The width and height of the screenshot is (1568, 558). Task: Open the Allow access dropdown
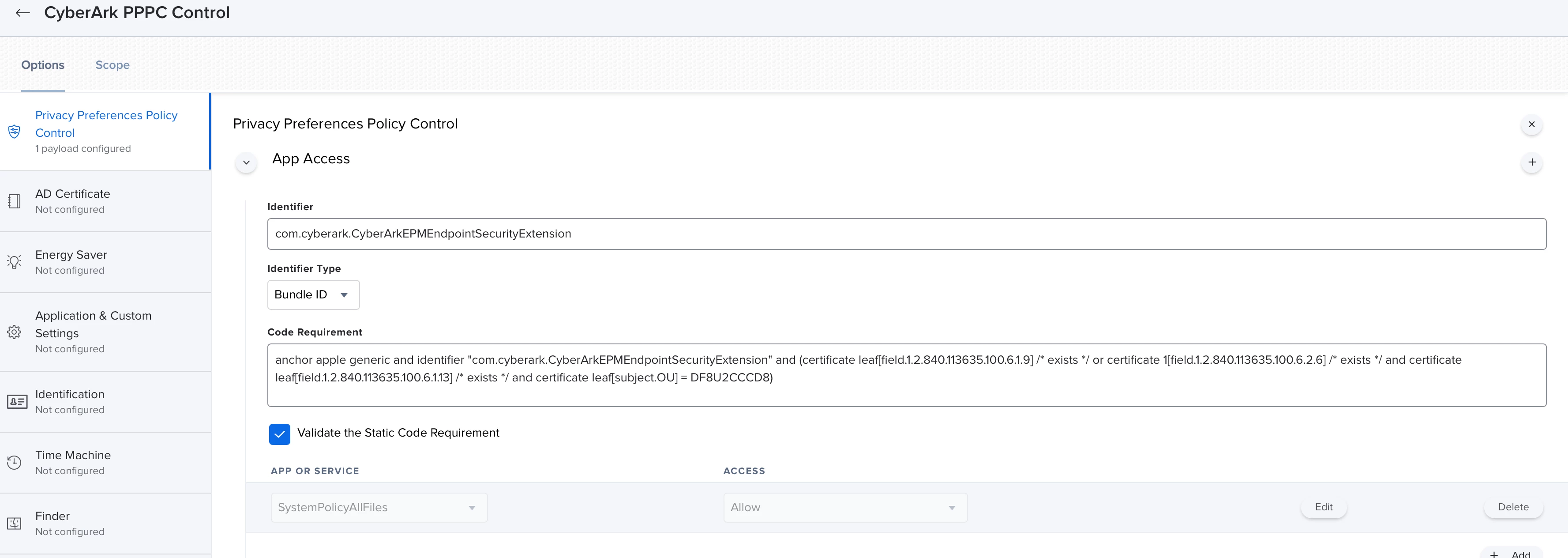tap(845, 507)
